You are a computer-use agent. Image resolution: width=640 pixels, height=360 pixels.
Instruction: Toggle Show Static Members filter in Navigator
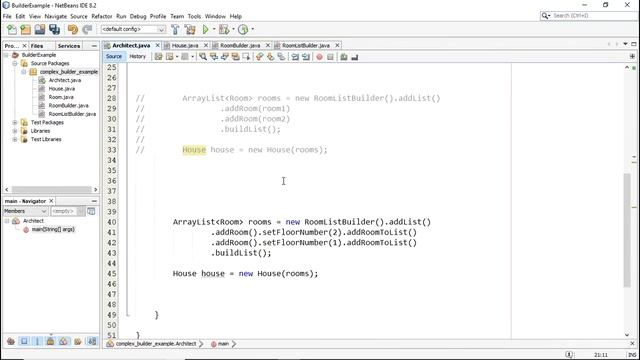[x=37, y=341]
